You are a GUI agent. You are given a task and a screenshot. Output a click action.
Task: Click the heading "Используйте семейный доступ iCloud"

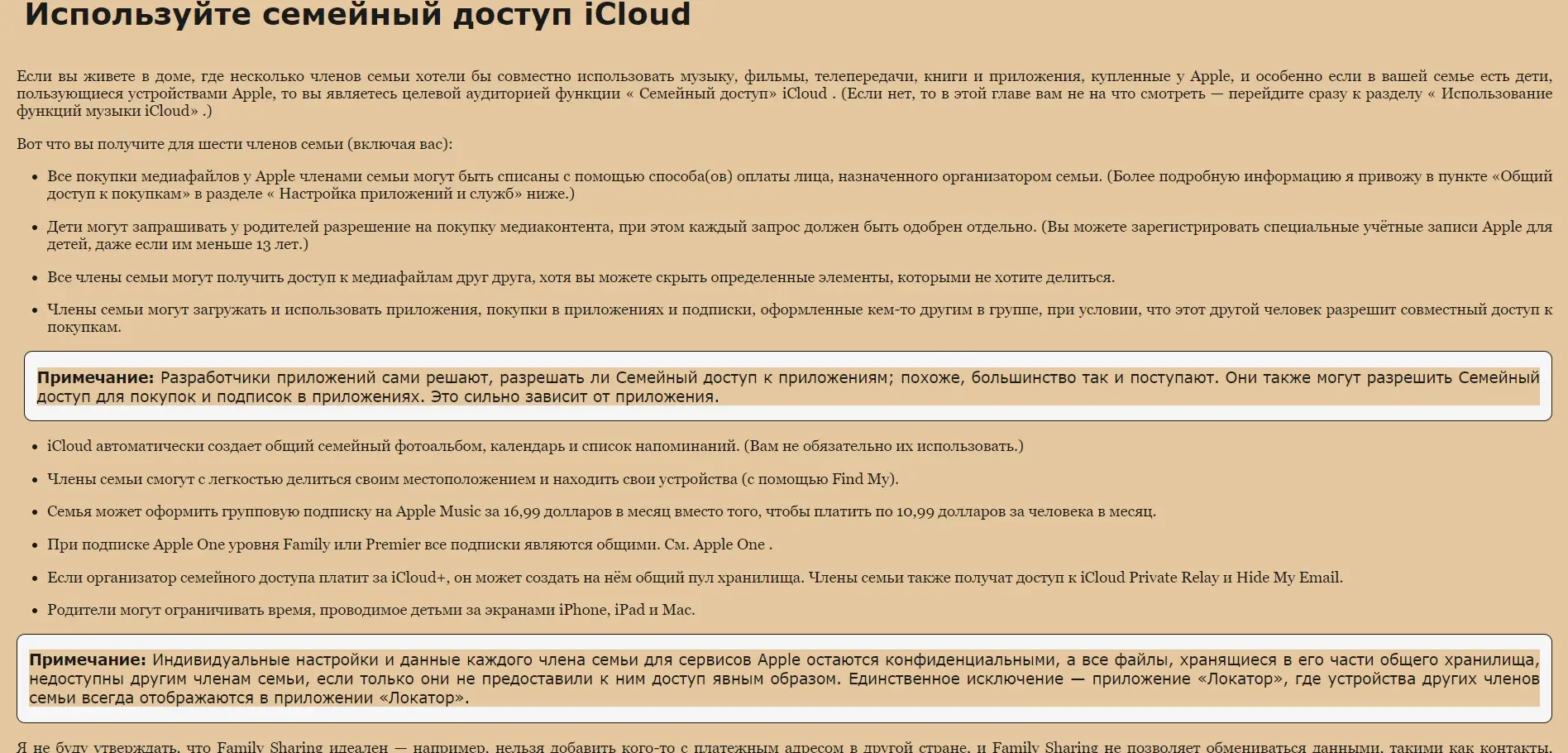pyautogui.click(x=357, y=15)
